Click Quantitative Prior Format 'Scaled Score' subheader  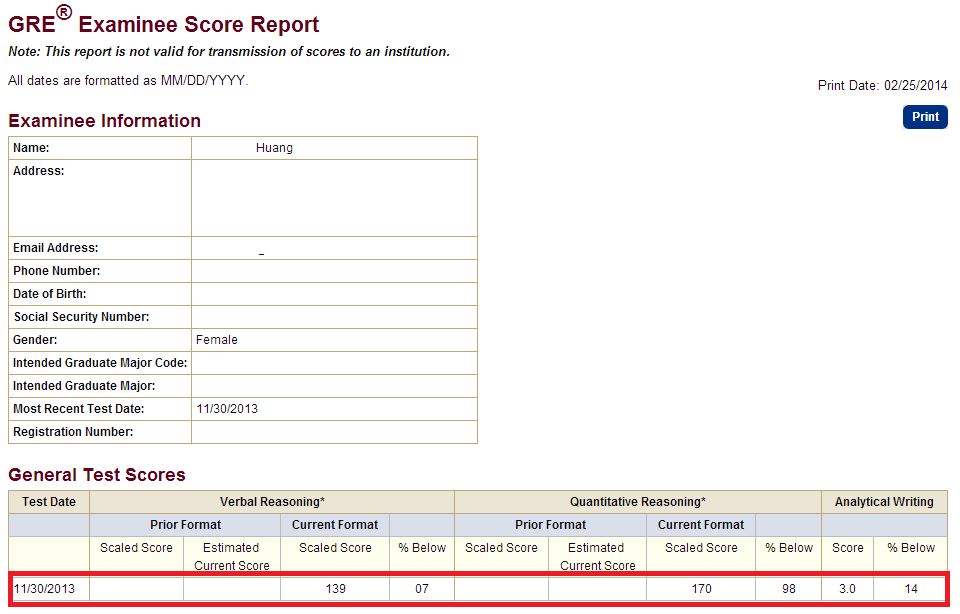point(501,548)
